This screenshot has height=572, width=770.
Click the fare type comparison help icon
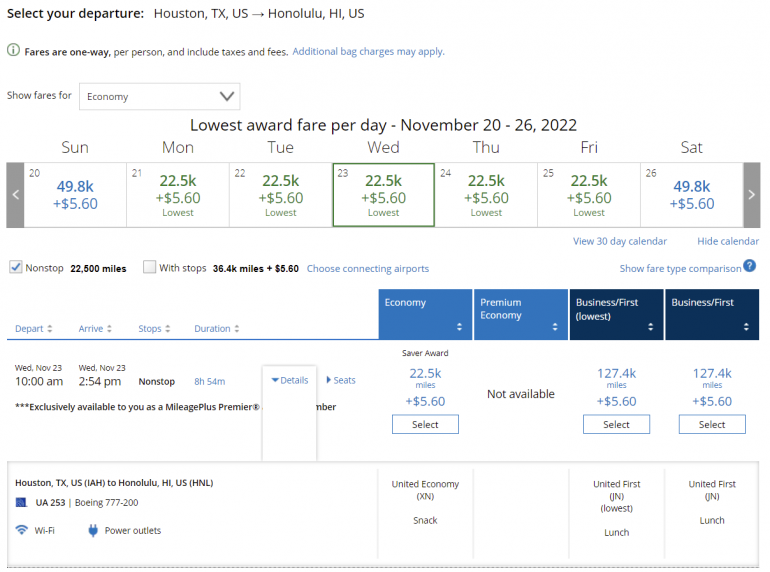[x=749, y=267]
